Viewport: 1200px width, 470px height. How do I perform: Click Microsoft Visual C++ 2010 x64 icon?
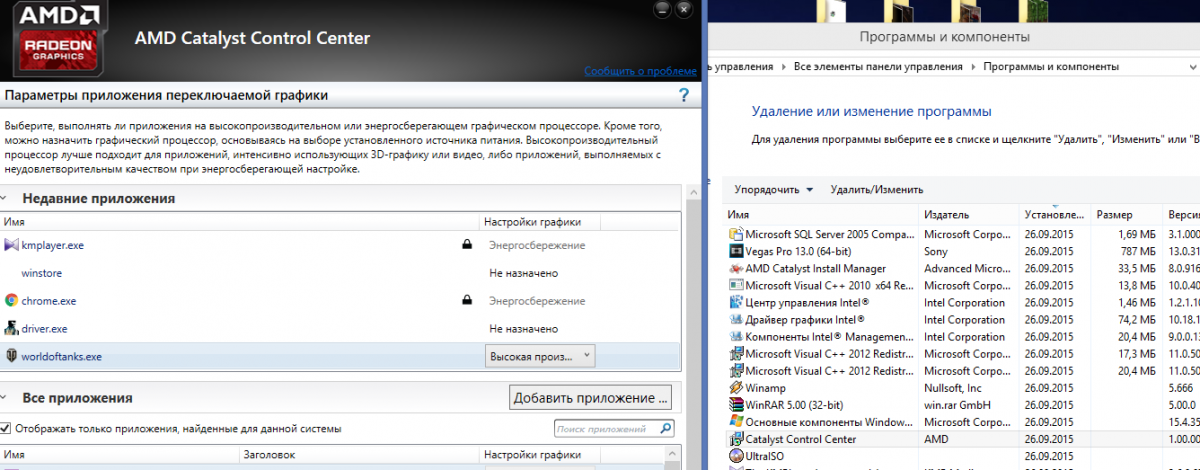coord(736,285)
